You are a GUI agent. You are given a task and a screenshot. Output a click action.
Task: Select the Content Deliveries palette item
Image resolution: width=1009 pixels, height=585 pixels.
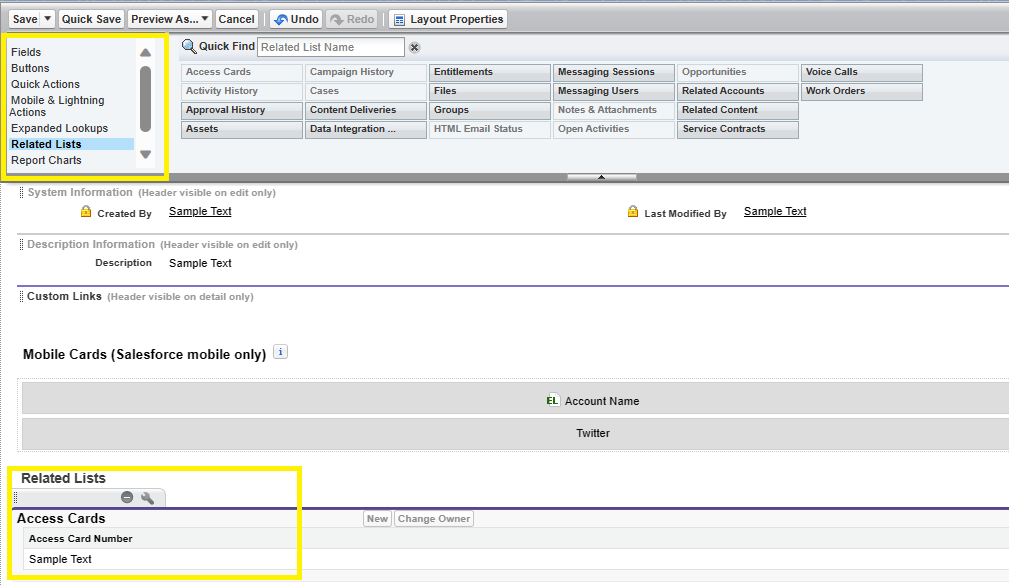click(x=366, y=110)
